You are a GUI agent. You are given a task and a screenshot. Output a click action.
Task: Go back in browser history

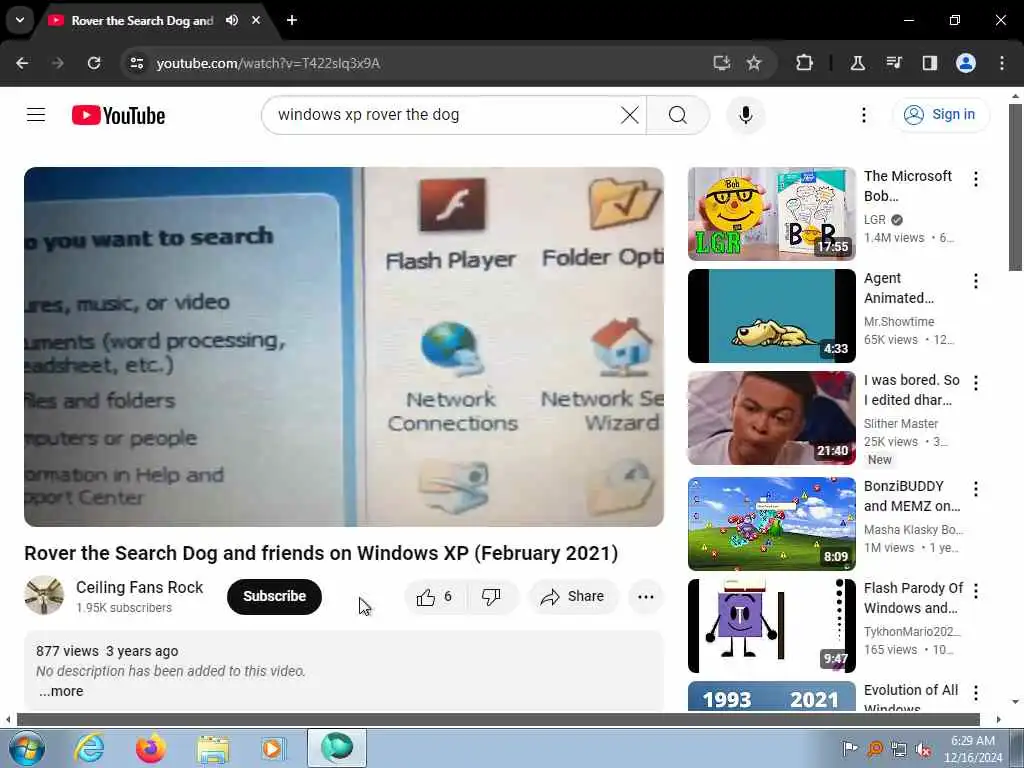(22, 63)
